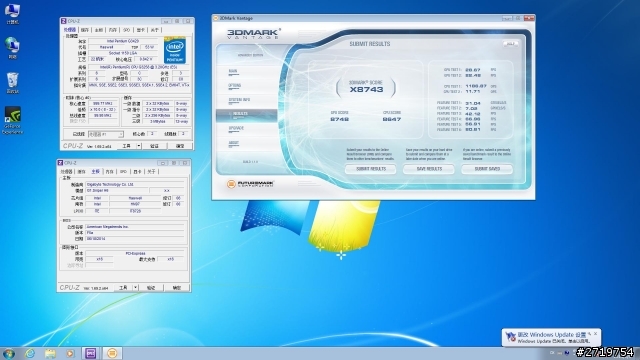Select the 关于 tab in lower CPU-Z
640x360 pixels.
tap(151, 172)
